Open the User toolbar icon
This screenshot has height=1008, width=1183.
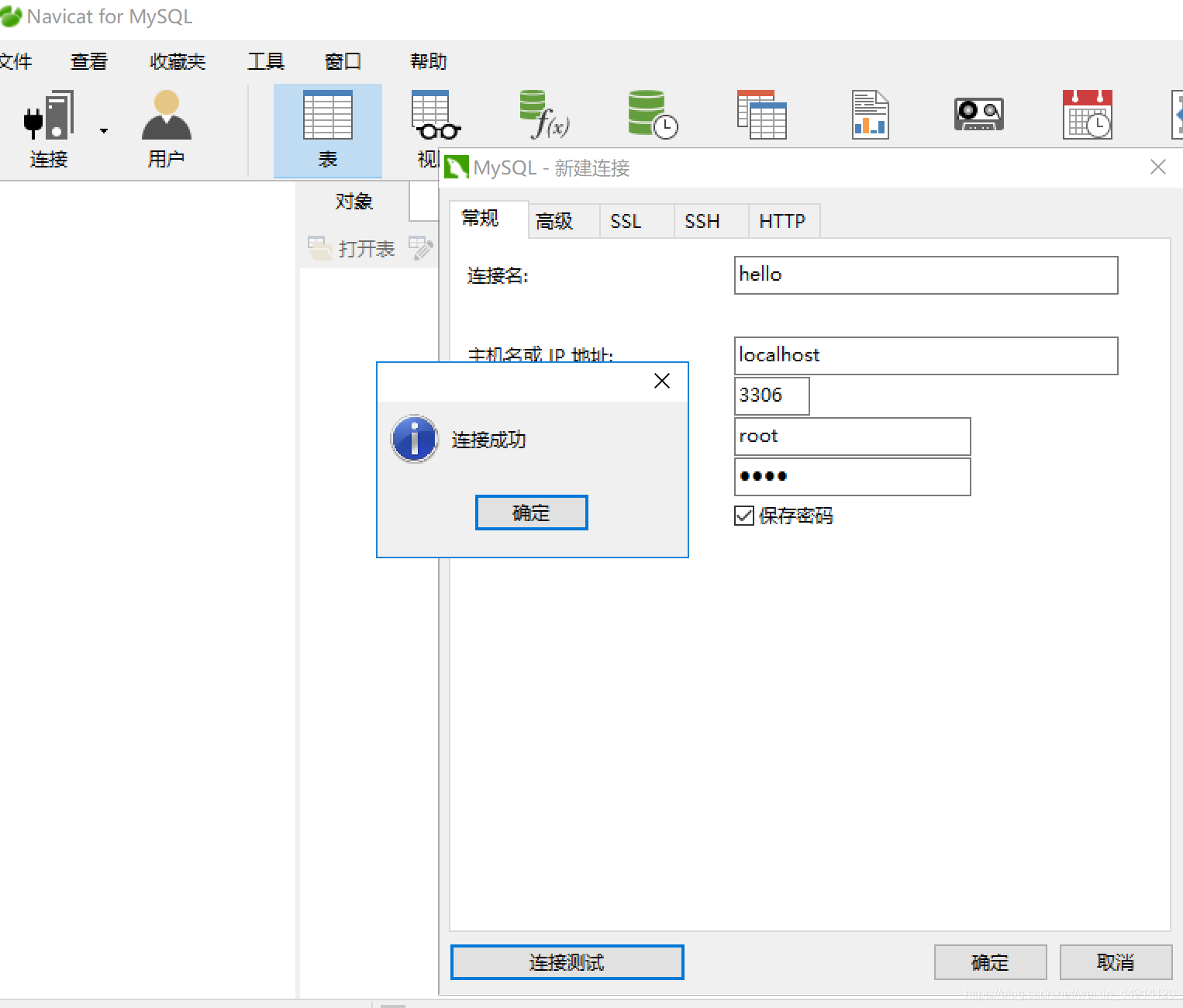click(166, 115)
